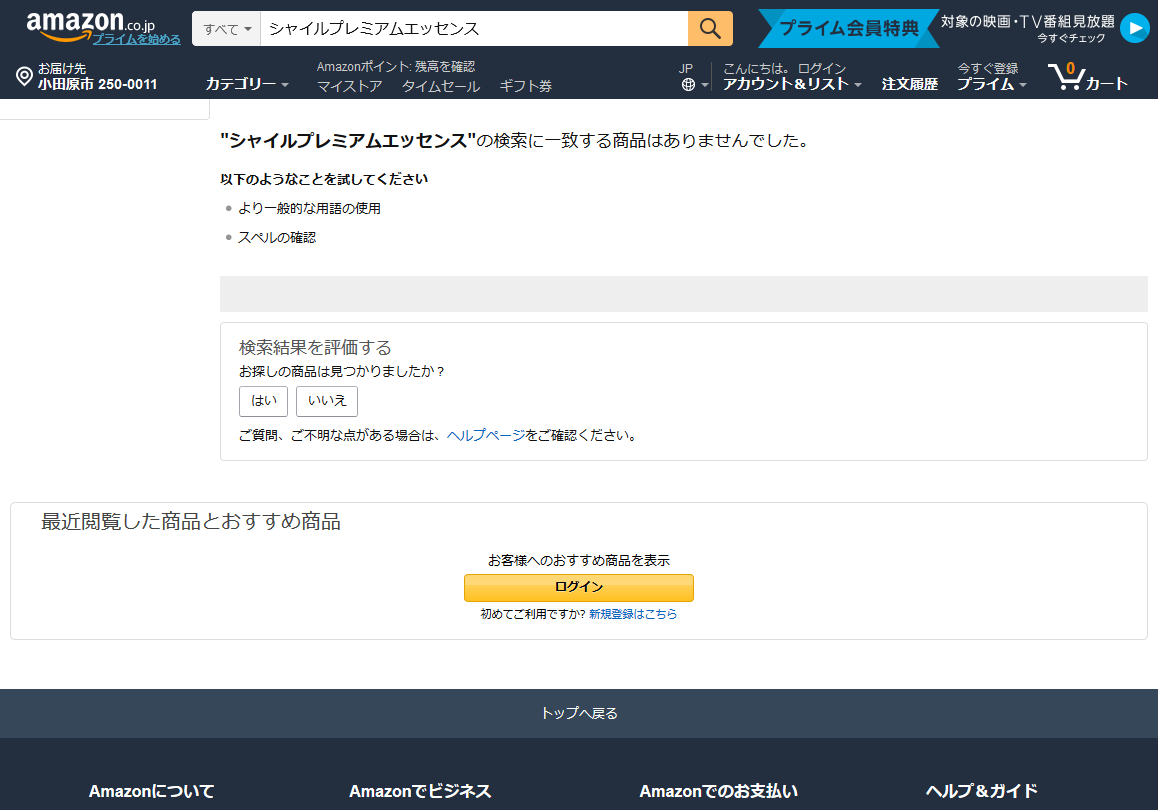Expand the プライム 今すぐ登録 dropdown

[x=991, y=77]
